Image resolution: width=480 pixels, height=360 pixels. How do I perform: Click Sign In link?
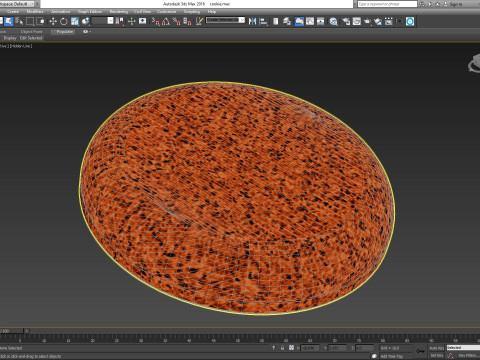[x=456, y=4]
